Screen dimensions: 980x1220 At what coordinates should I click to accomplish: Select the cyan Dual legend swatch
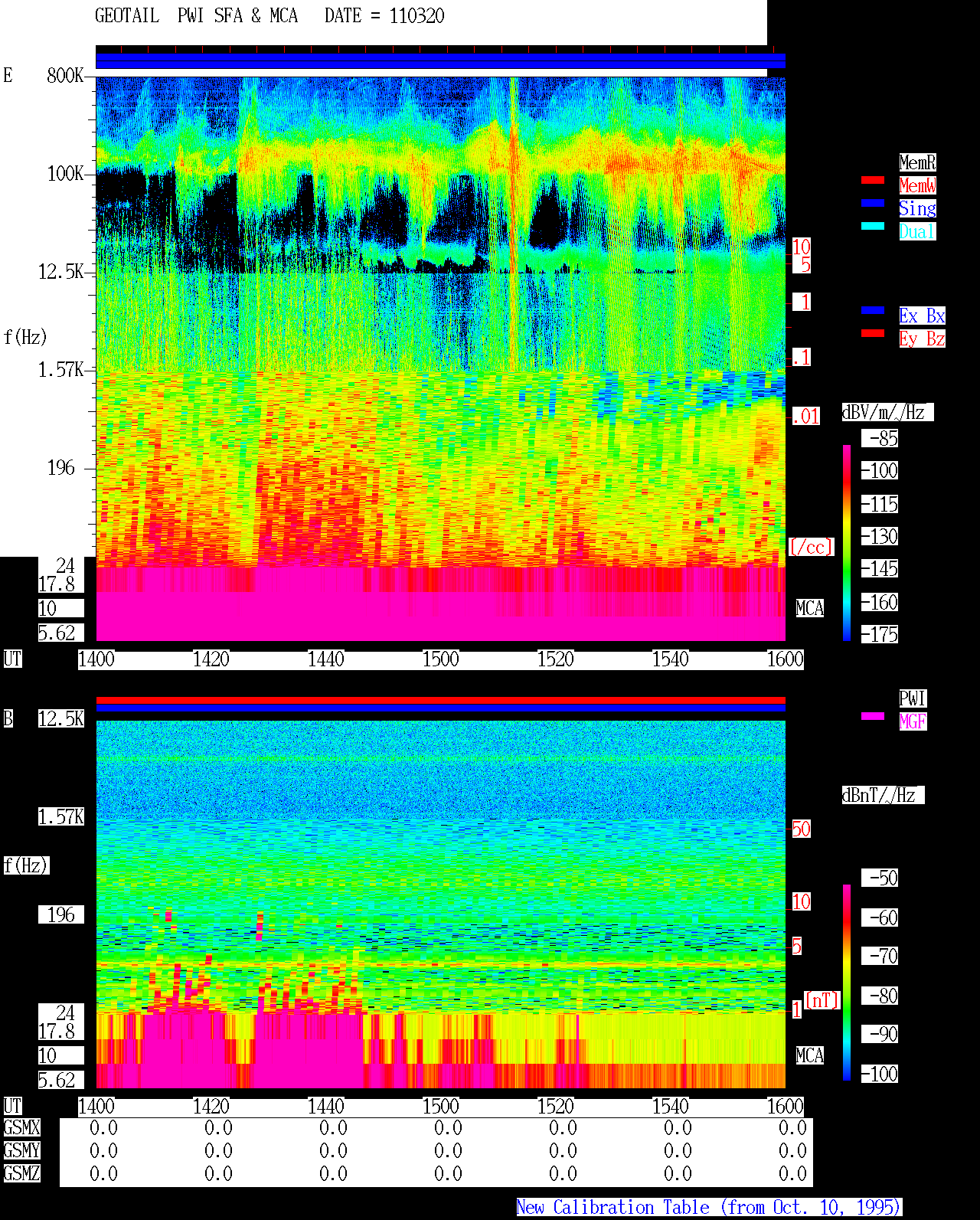[873, 226]
